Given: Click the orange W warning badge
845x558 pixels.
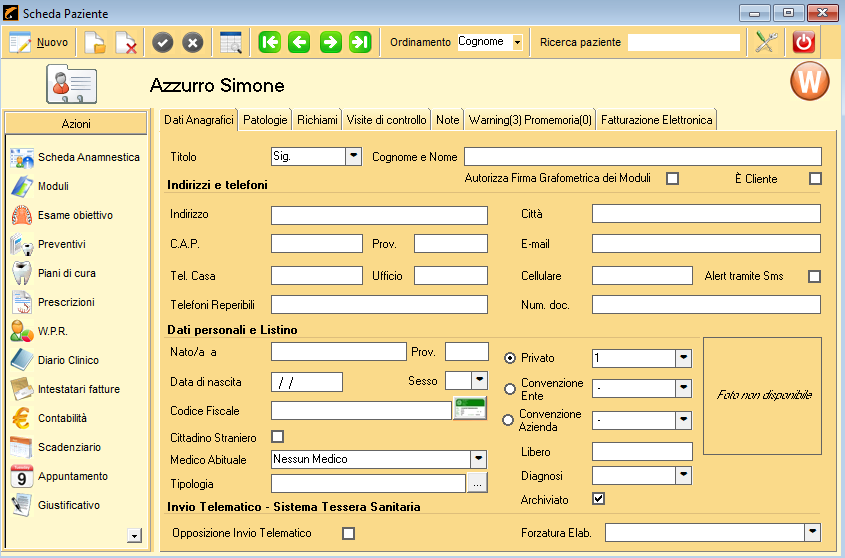Looking at the screenshot, I should 809,81.
